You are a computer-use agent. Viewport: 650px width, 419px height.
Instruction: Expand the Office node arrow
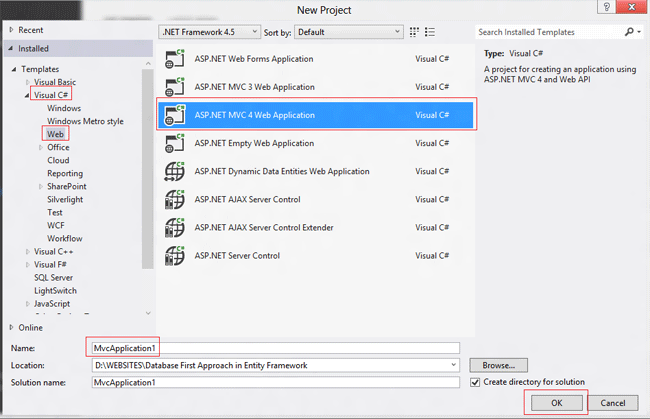click(41, 148)
